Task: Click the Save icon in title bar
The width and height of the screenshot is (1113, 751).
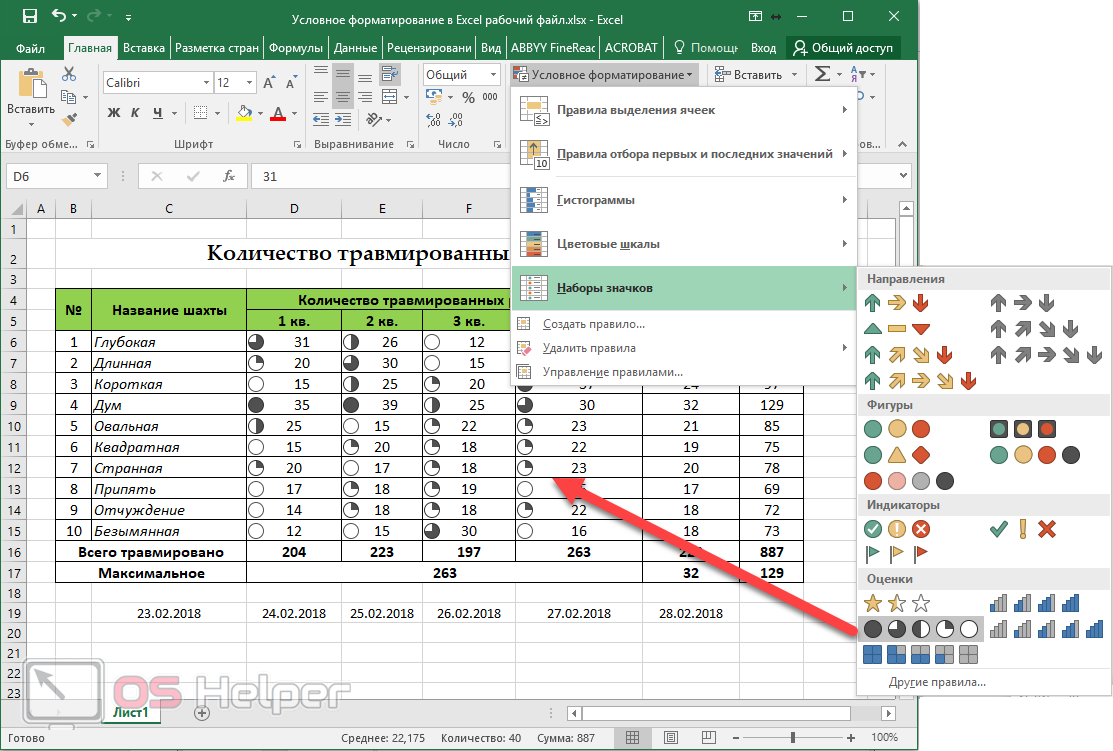Action: point(29,17)
